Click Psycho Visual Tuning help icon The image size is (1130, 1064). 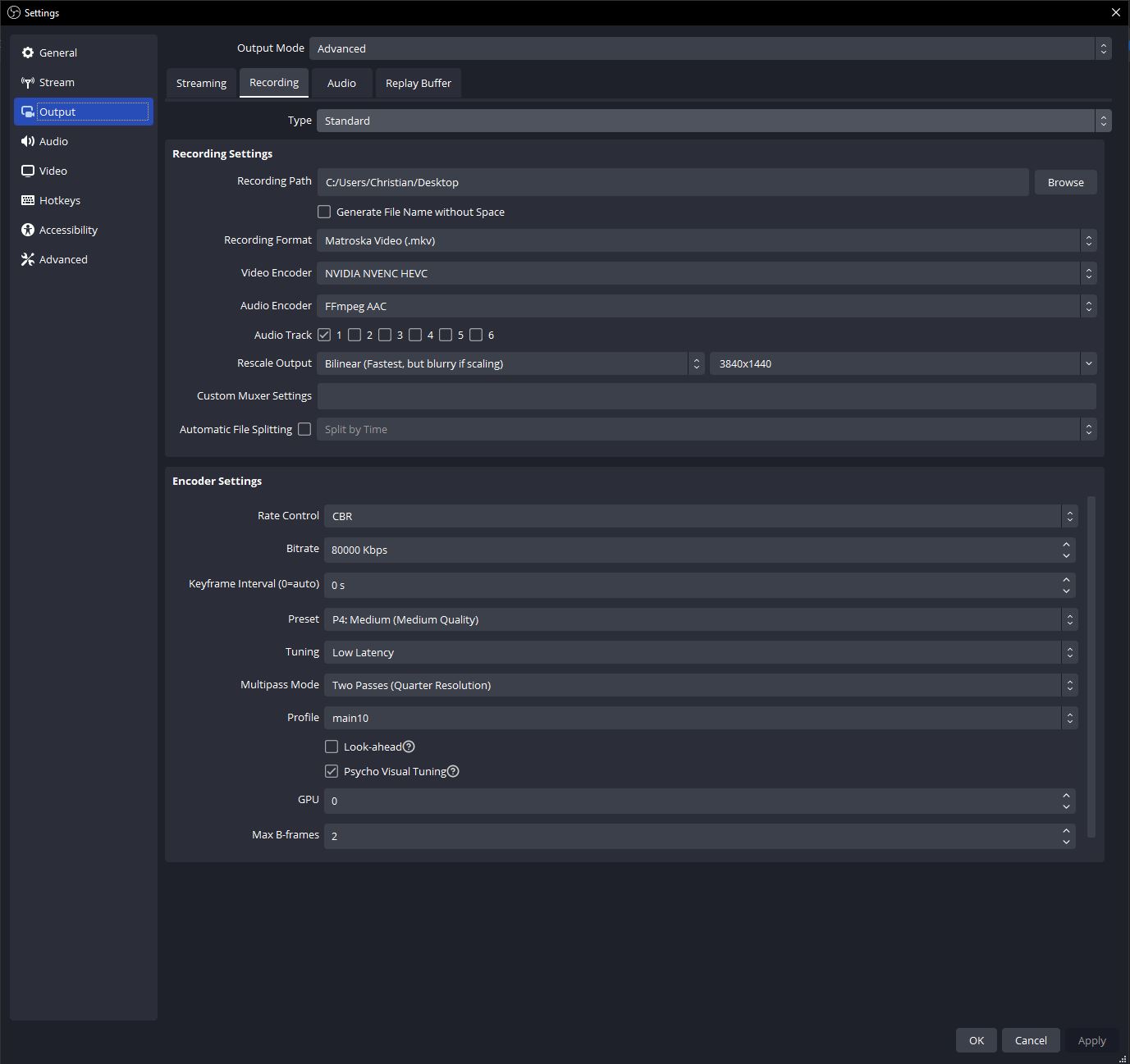[453, 771]
